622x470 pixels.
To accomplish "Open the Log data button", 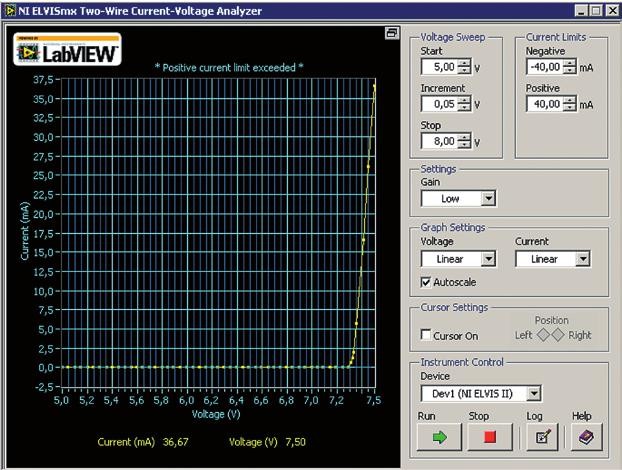I will pyautogui.click(x=542, y=437).
